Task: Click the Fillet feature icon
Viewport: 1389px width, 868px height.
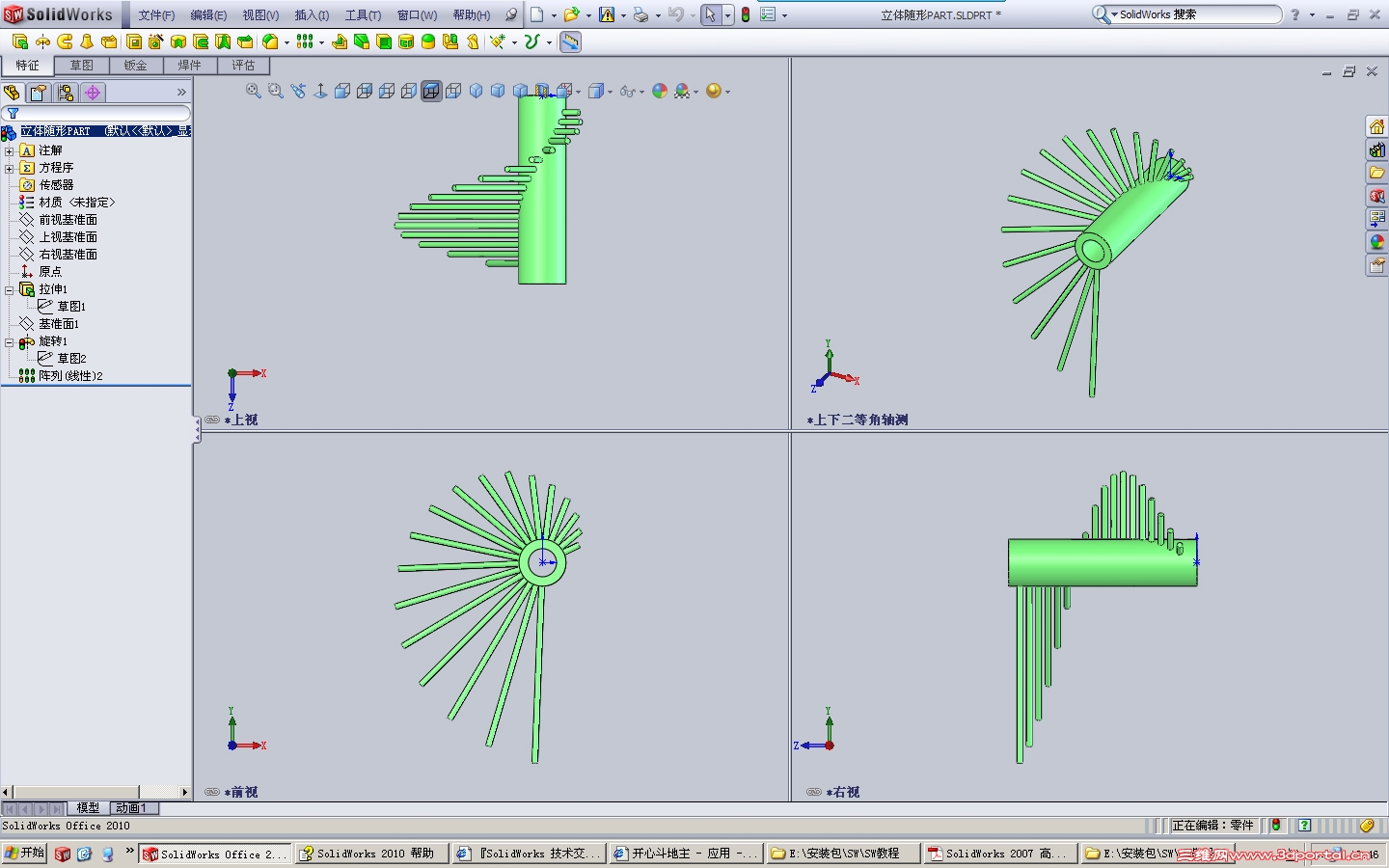Action: coord(271,41)
